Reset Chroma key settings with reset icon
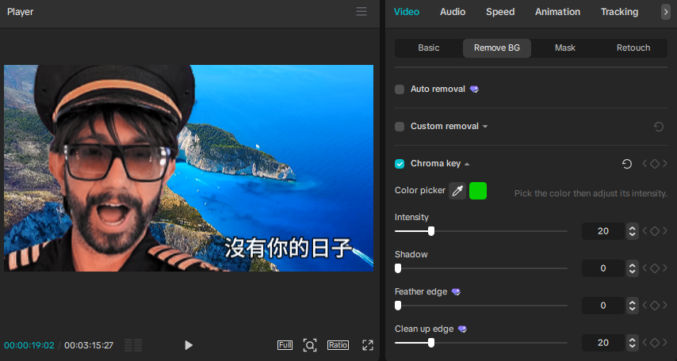 [627, 164]
